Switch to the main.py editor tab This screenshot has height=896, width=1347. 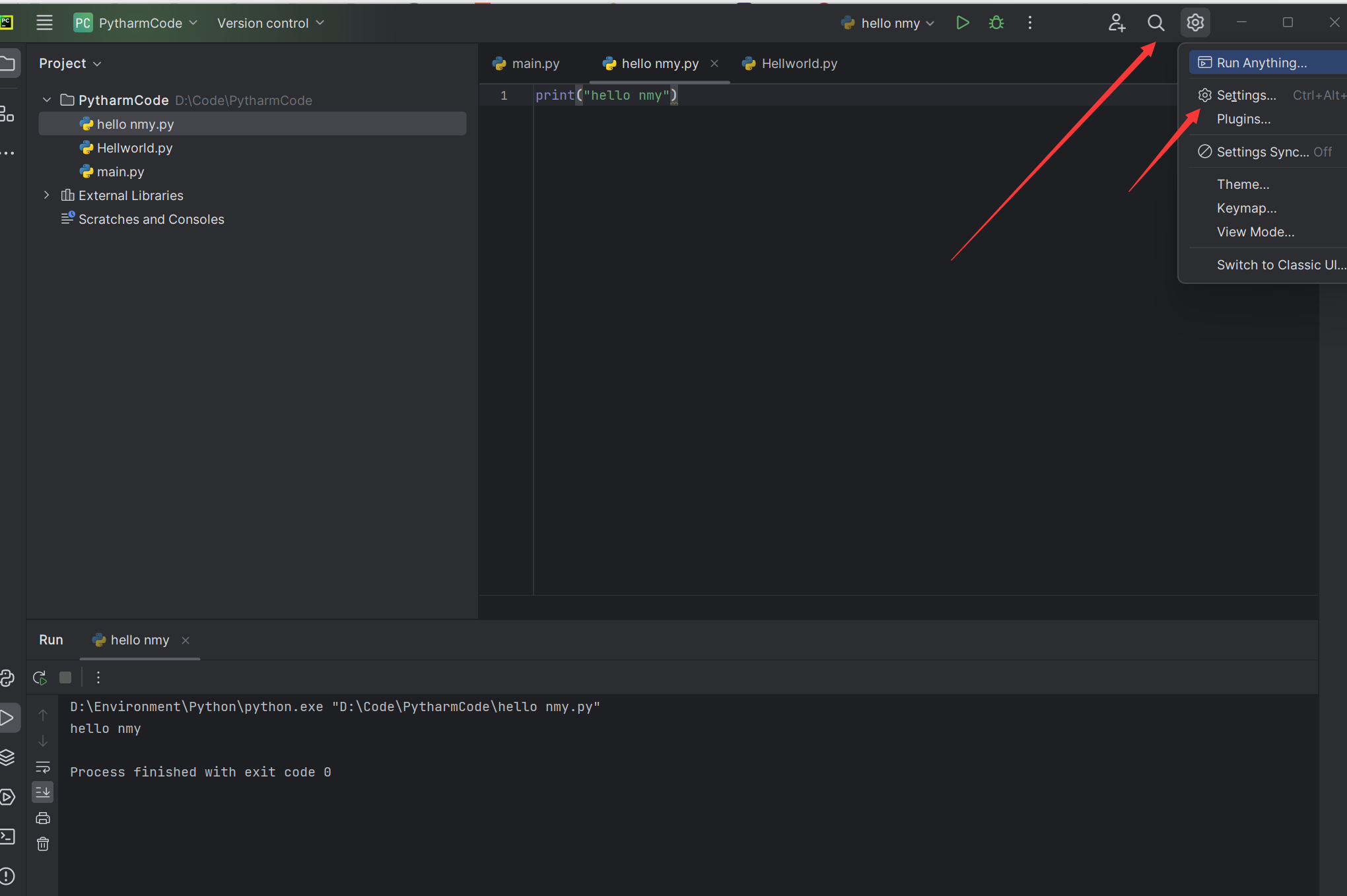coord(526,63)
